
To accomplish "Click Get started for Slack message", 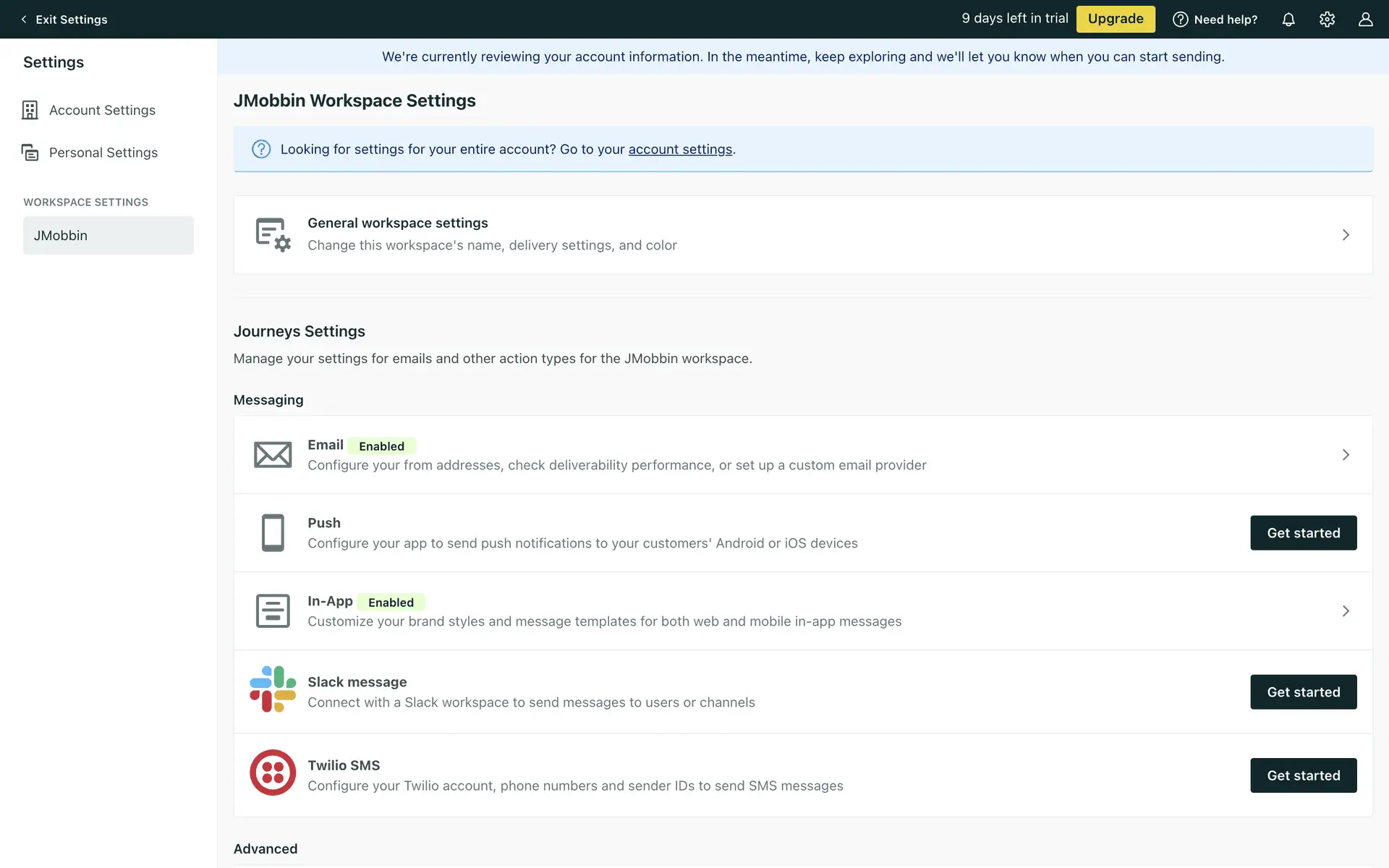I will [x=1303, y=692].
